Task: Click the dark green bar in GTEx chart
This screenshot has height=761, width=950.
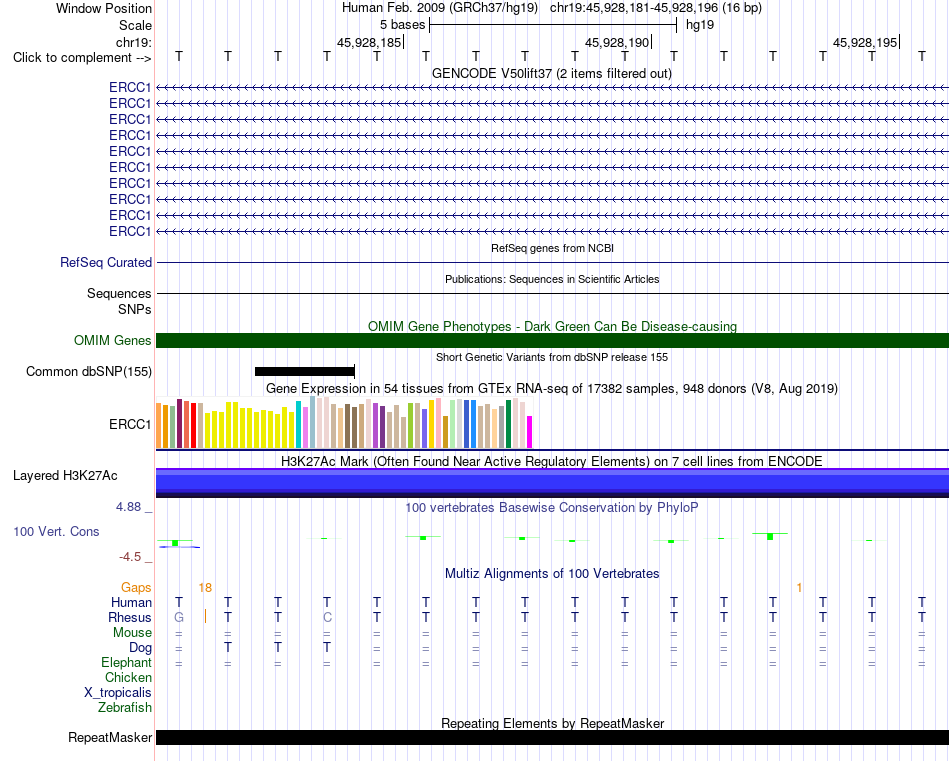Action: click(x=508, y=424)
